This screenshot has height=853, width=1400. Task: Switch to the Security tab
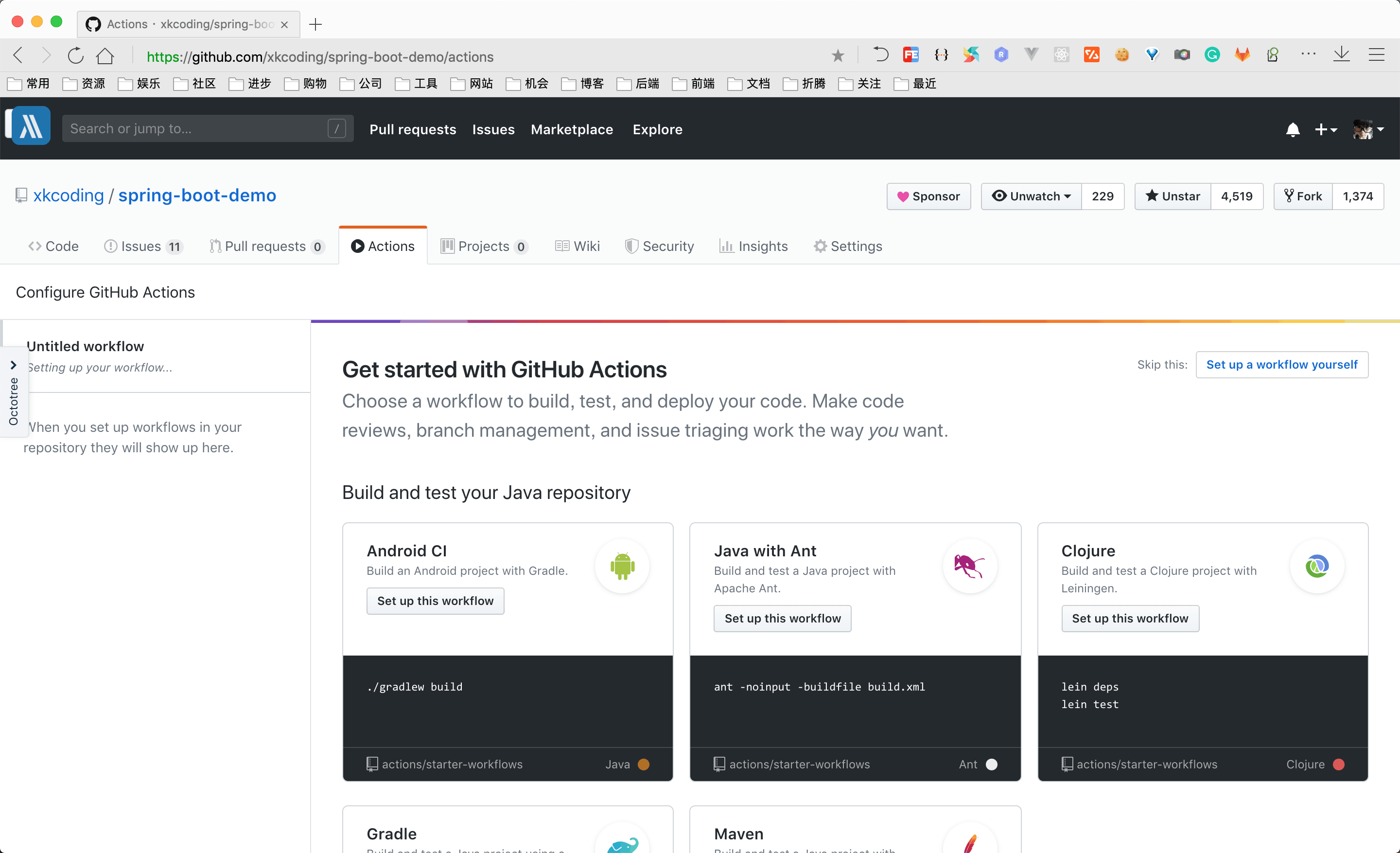pos(660,246)
